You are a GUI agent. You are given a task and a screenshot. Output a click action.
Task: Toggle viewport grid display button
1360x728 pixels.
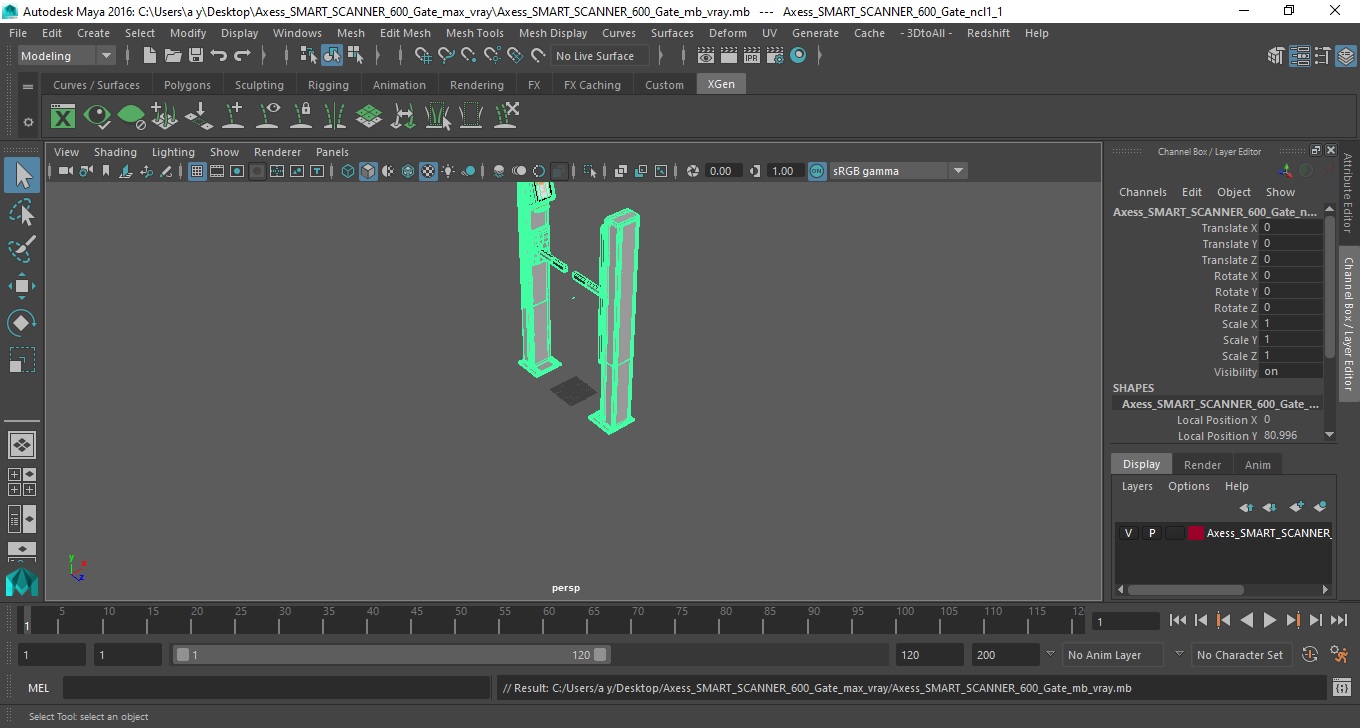click(197, 171)
